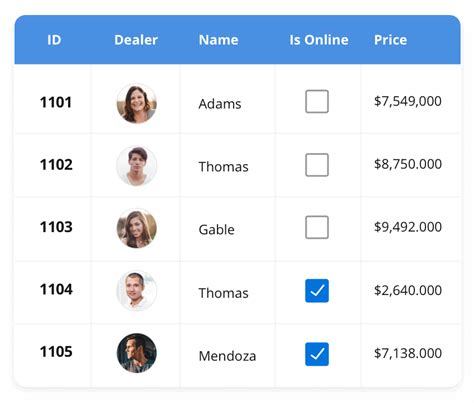Tick the online checkbox for Gable
Image resolution: width=474 pixels, height=403 pixels.
coord(317,227)
